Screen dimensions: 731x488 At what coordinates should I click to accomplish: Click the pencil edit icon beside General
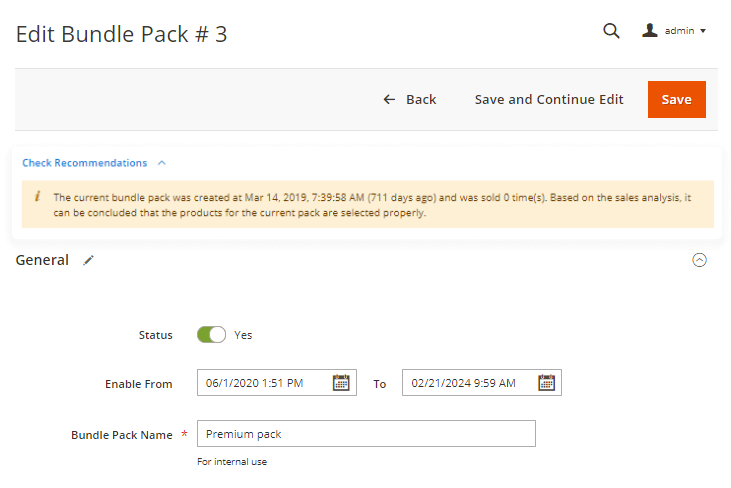[89, 260]
